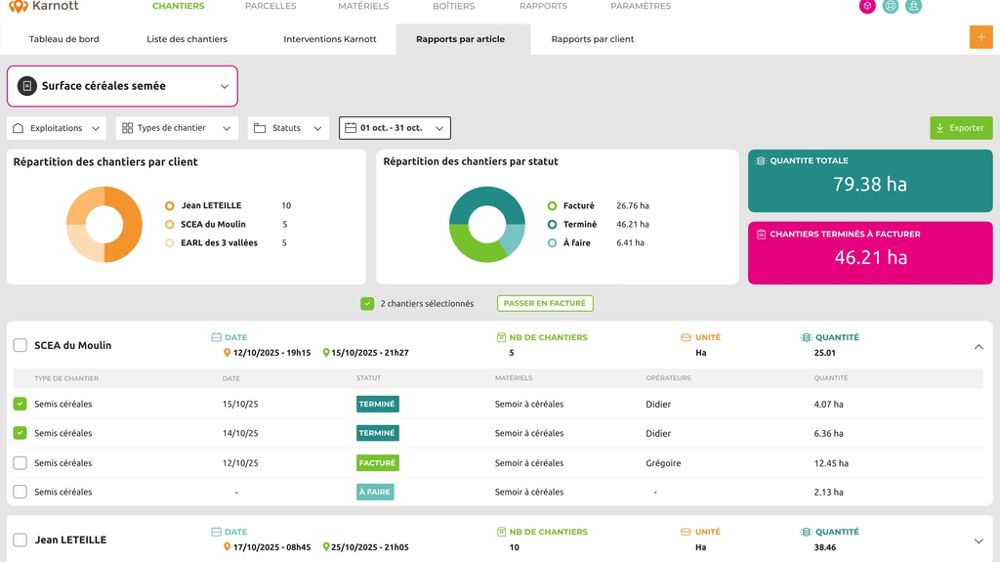Click the document icon beside Surface céréales semée
The image size is (1000, 562).
pos(27,86)
